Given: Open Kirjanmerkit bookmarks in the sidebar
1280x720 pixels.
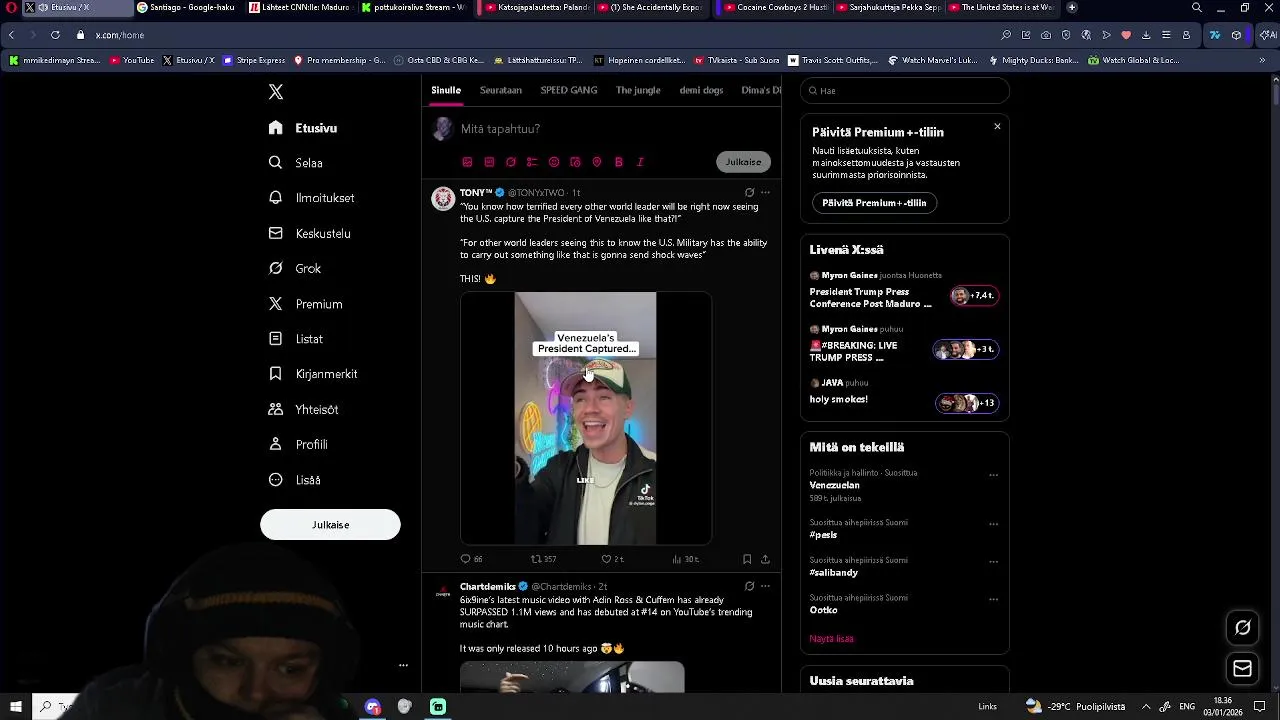Looking at the screenshot, I should click(x=313, y=374).
